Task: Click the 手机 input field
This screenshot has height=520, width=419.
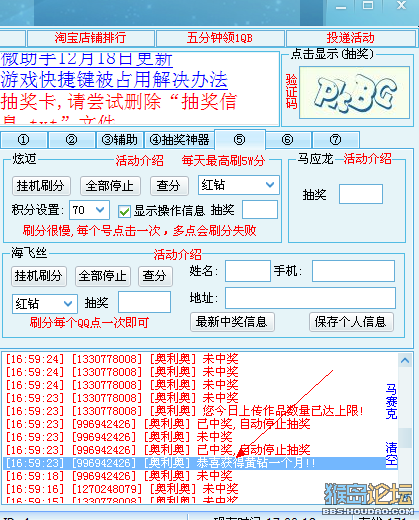Action: [353, 271]
